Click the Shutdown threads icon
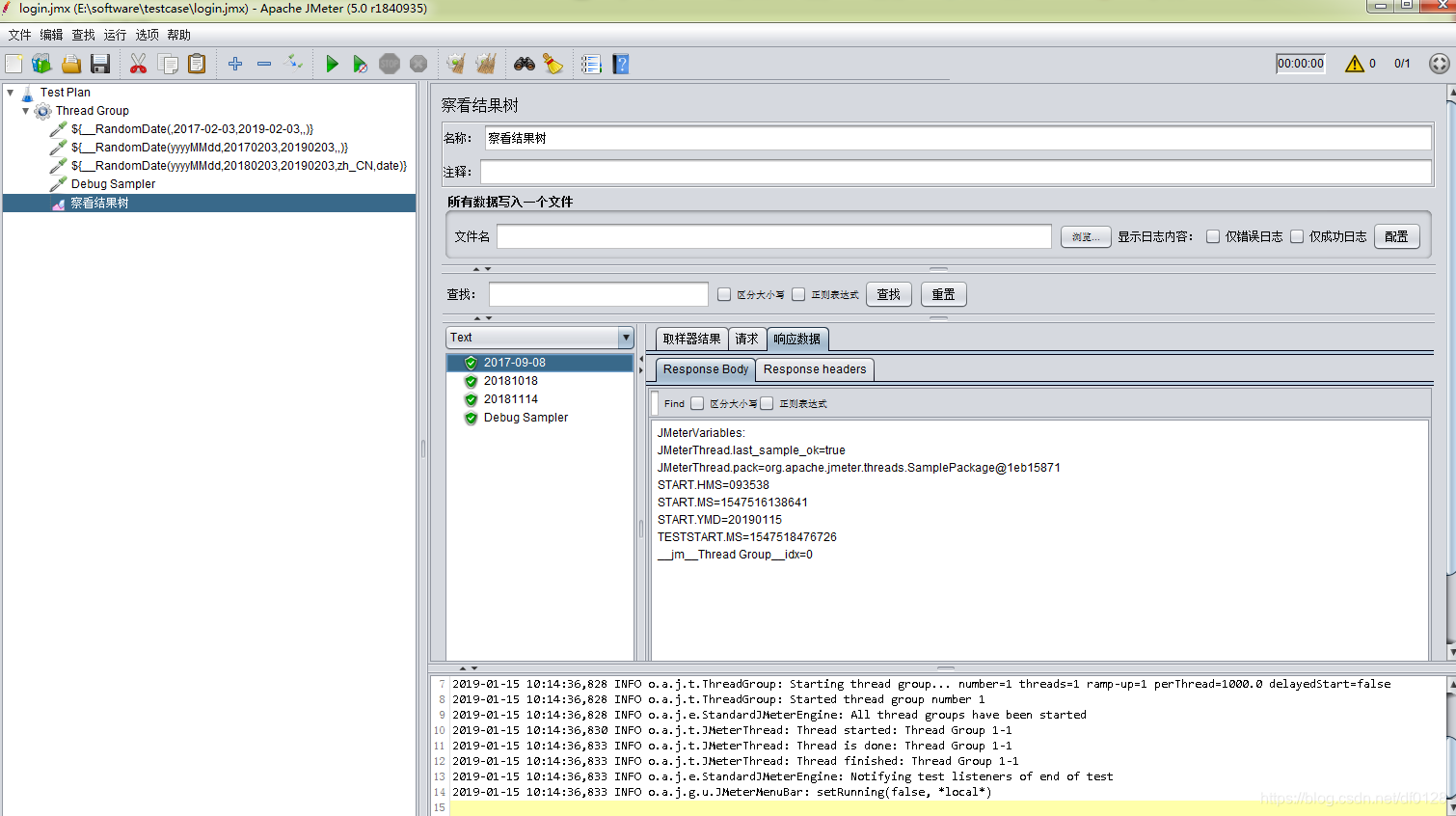Image resolution: width=1456 pixels, height=816 pixels. [418, 64]
